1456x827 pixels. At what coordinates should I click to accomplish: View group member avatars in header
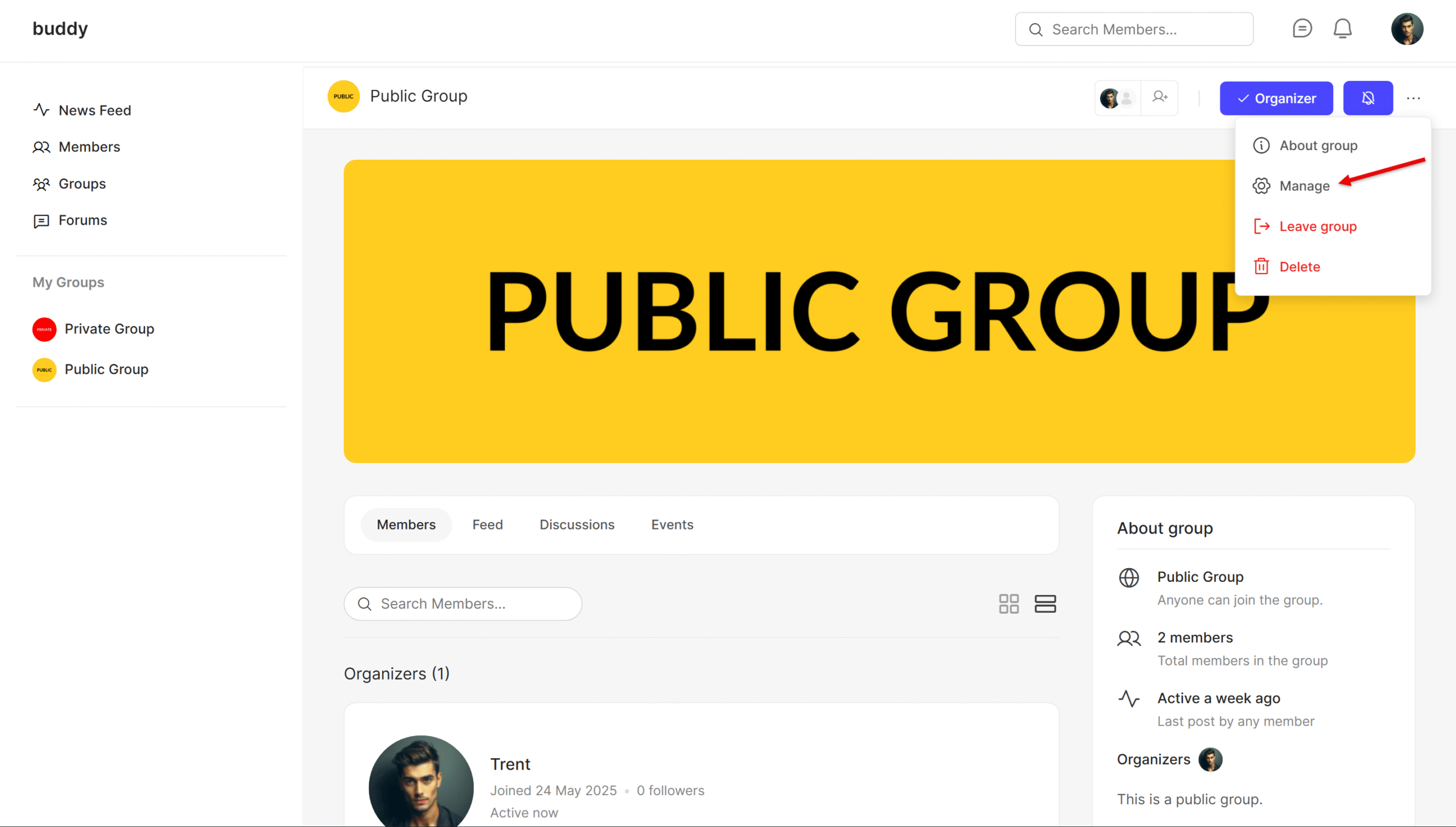1118,98
